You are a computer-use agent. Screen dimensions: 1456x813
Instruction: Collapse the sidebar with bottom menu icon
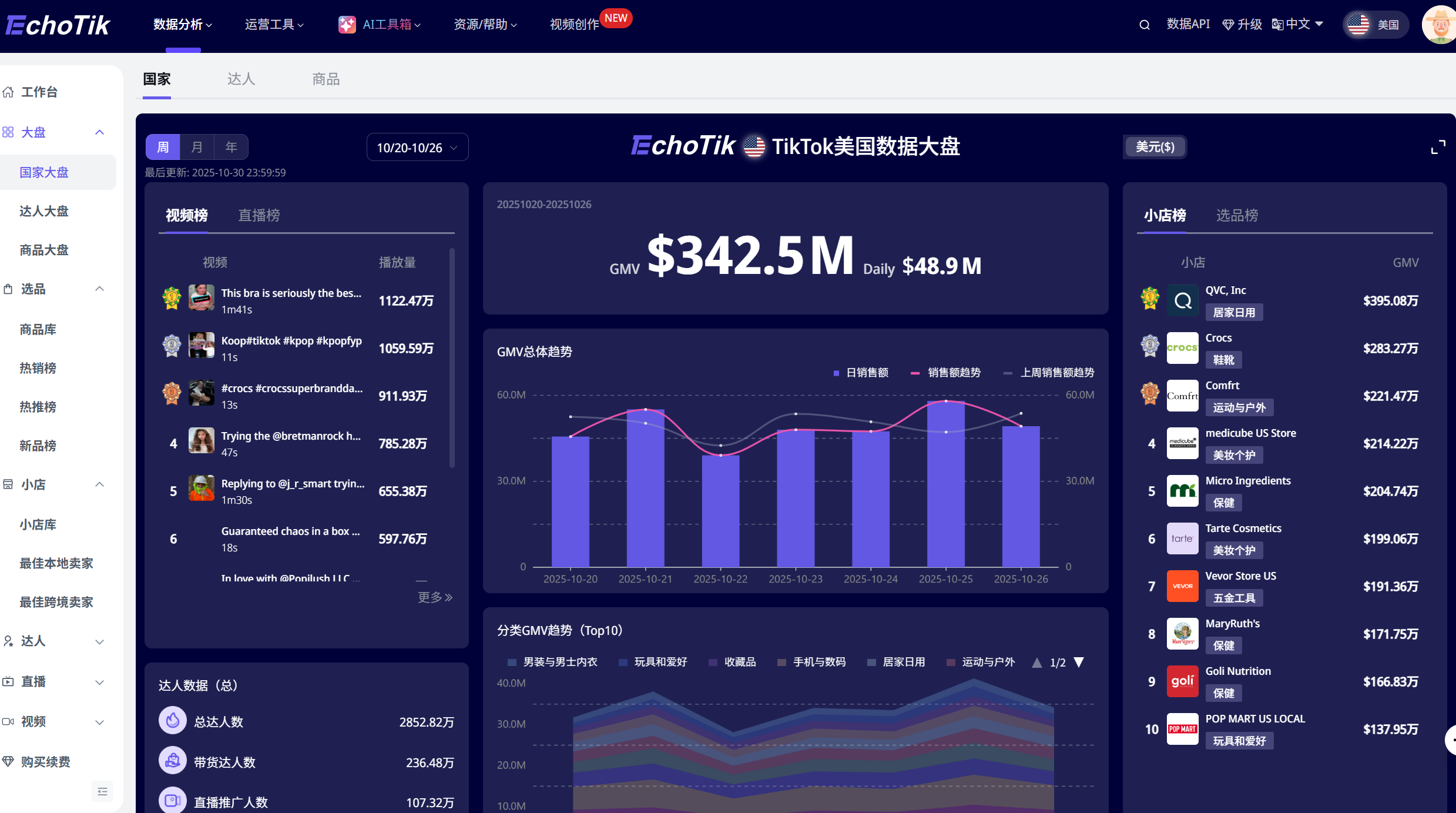pos(102,791)
